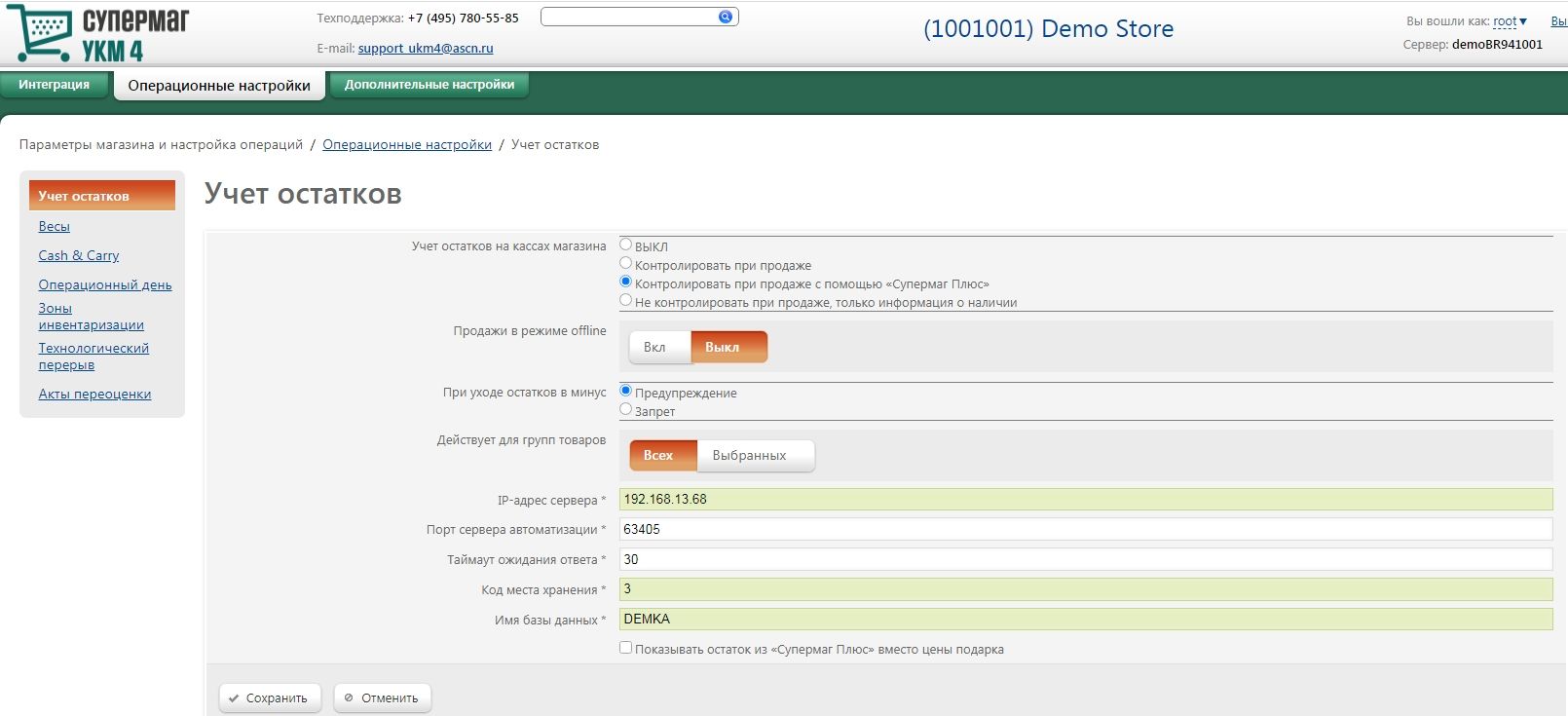Screen dimensions: 1568x716
Task: Open Акты переоценки sidebar link
Action: click(x=94, y=394)
